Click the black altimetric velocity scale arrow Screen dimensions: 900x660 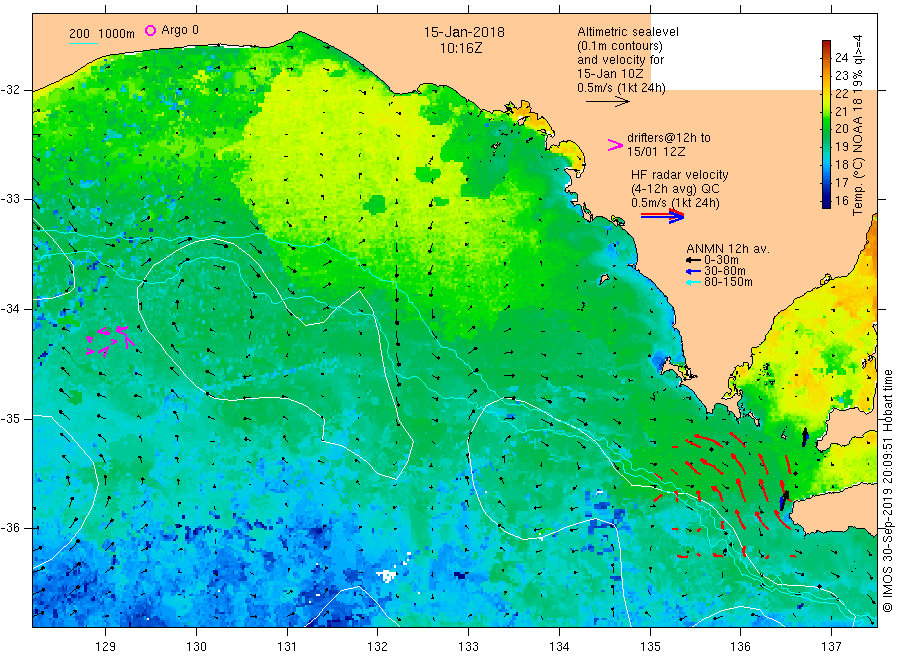pos(608,102)
